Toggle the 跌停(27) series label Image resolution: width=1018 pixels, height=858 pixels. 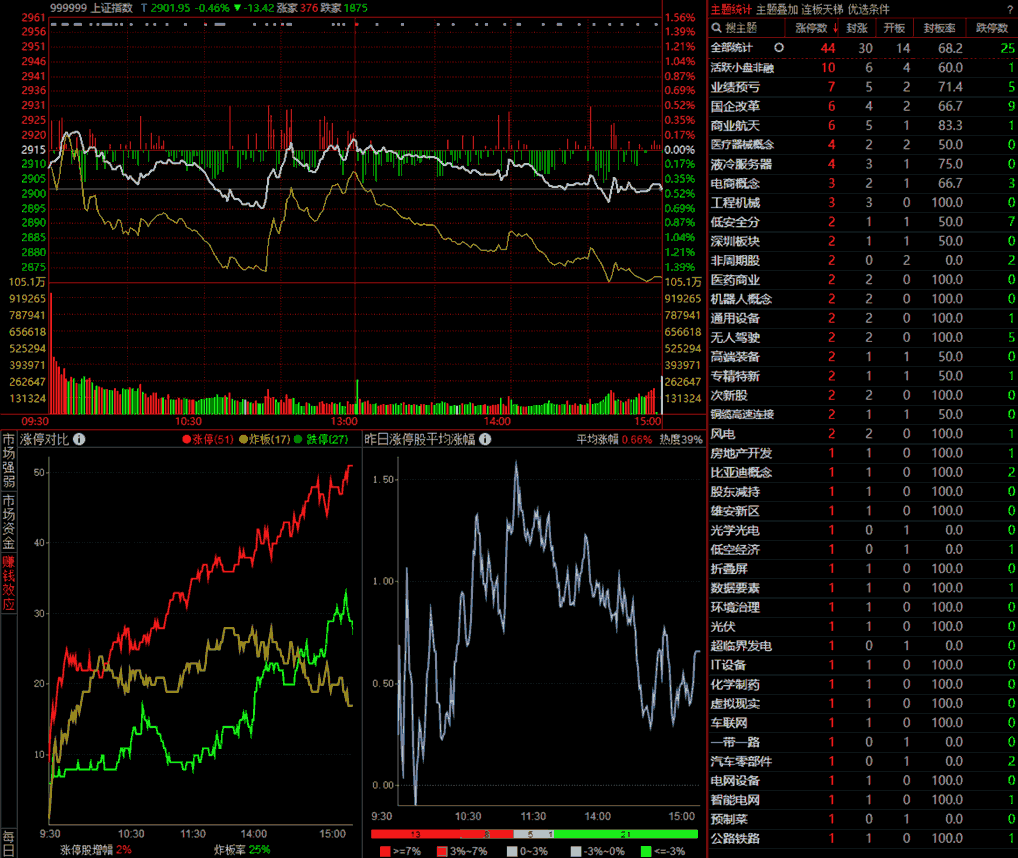327,439
